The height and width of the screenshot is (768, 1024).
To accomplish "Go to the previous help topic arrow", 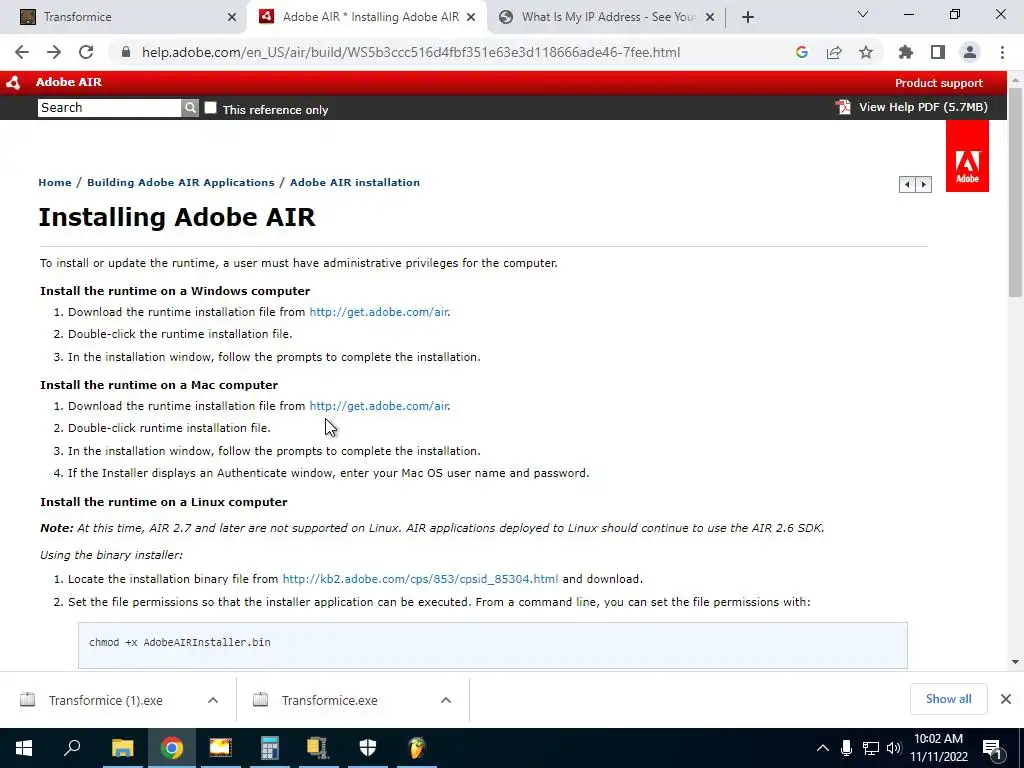I will (907, 185).
